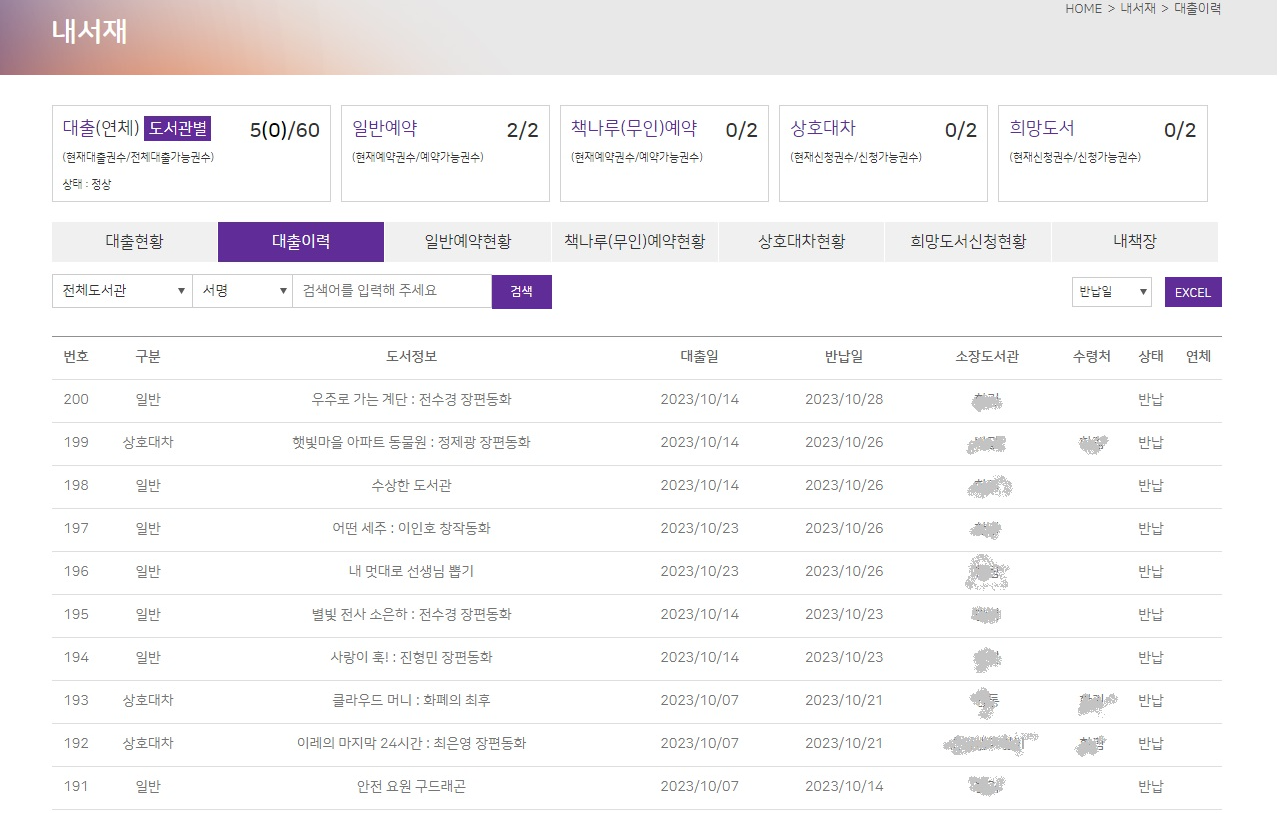Expand the 반납일 sort dropdown

(x=1110, y=291)
